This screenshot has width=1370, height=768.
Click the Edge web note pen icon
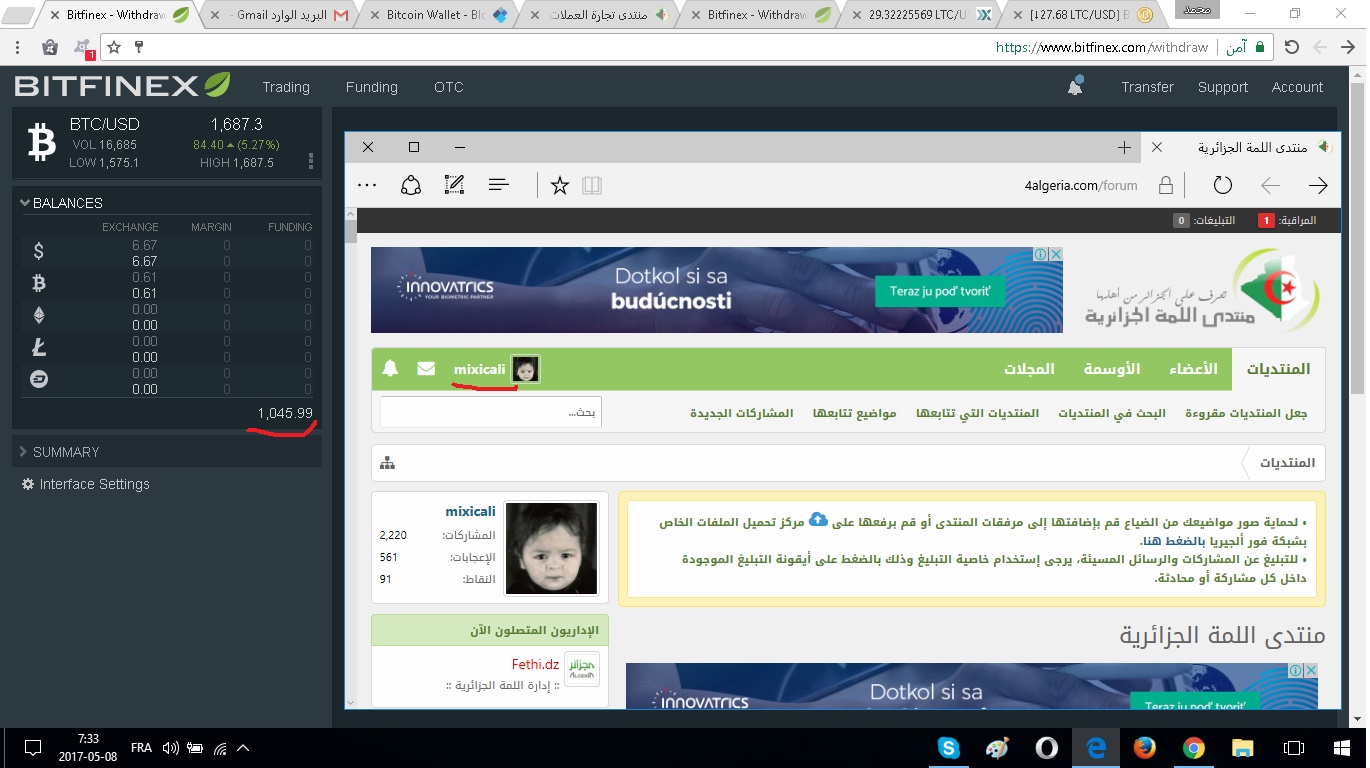[x=454, y=185]
